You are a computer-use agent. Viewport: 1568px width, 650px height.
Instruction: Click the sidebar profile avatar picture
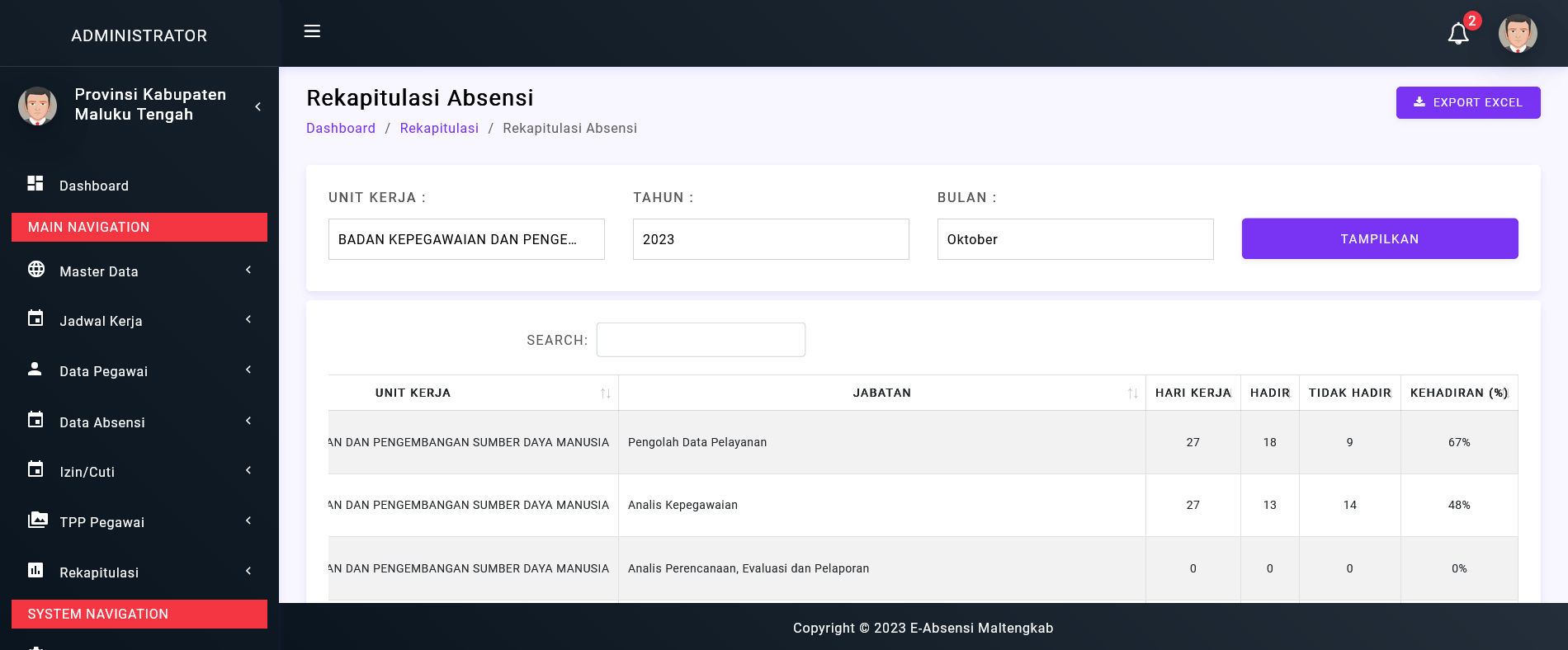coord(37,106)
